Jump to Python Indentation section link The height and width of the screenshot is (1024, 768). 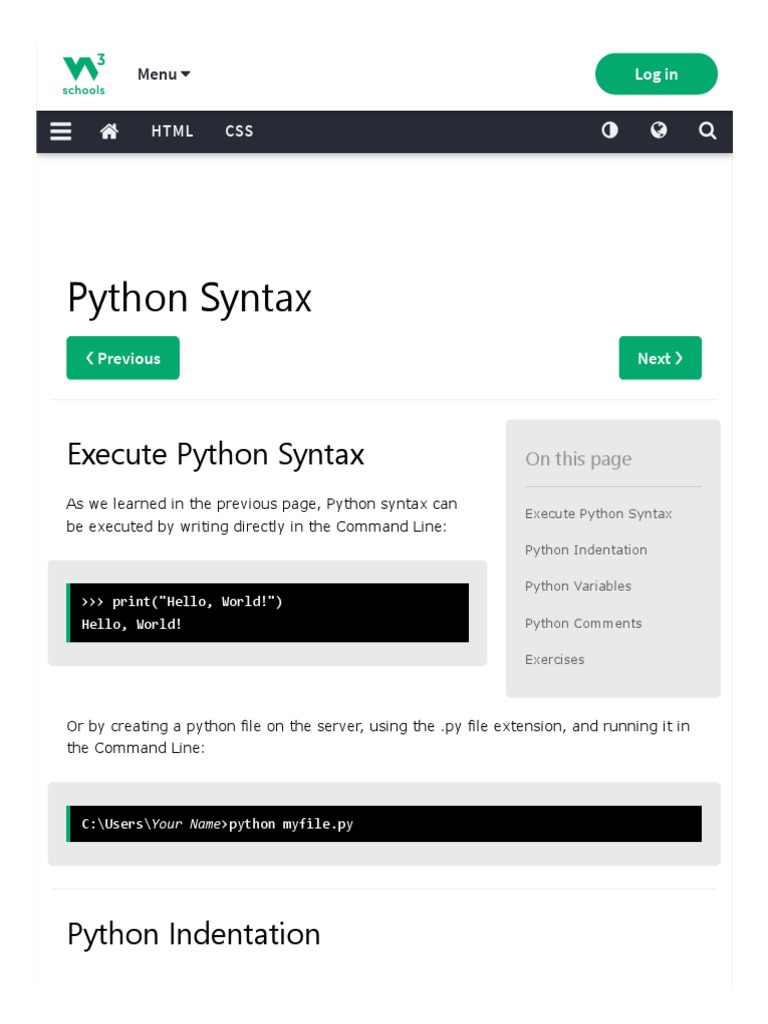pyautogui.click(x=586, y=550)
